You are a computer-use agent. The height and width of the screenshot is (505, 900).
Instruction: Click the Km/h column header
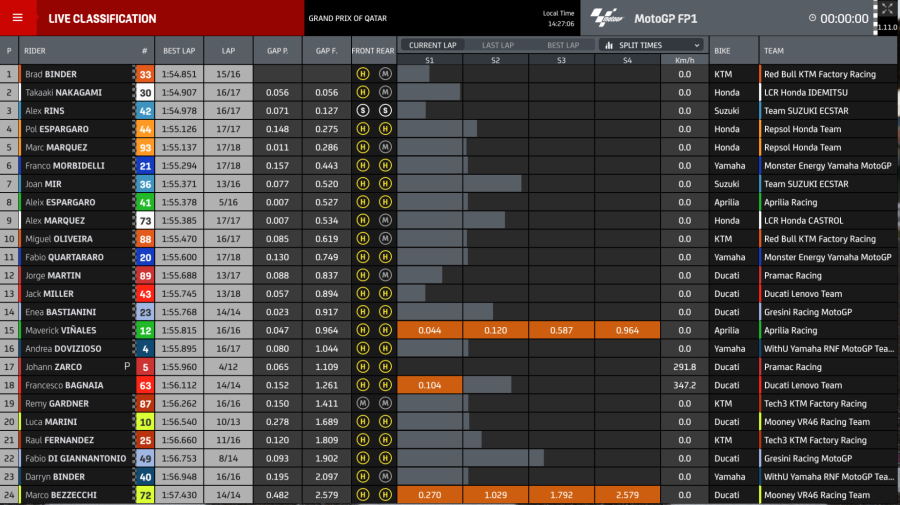[685, 60]
